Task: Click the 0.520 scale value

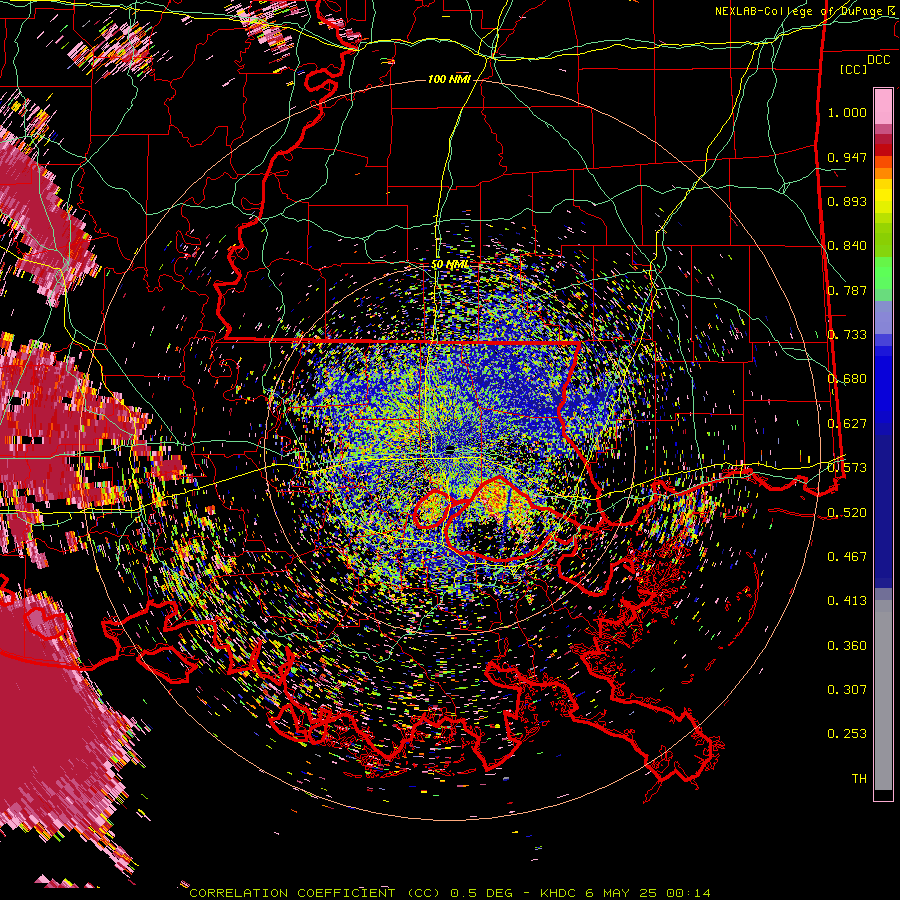Action: point(847,513)
